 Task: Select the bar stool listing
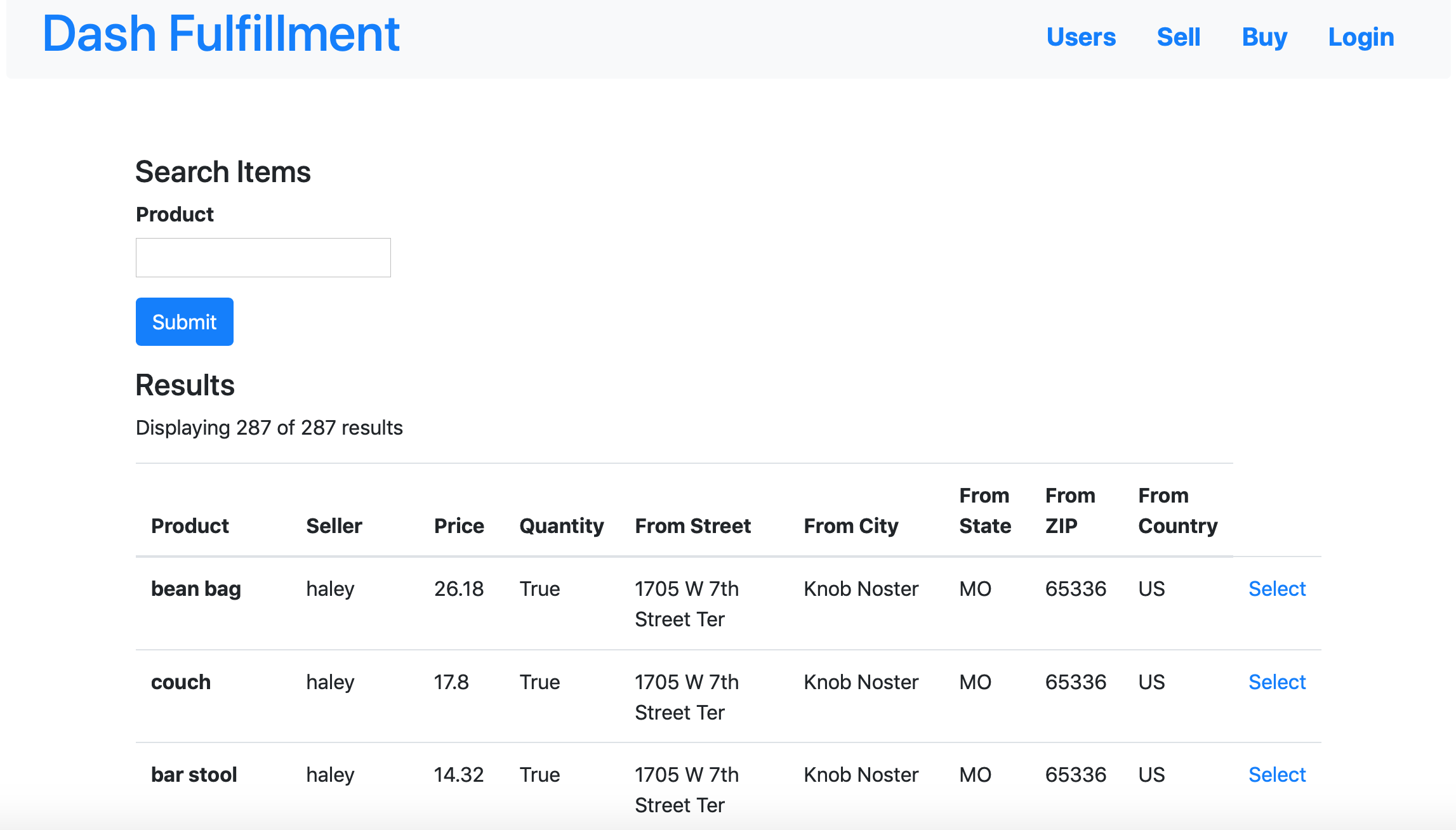pyautogui.click(x=1276, y=775)
